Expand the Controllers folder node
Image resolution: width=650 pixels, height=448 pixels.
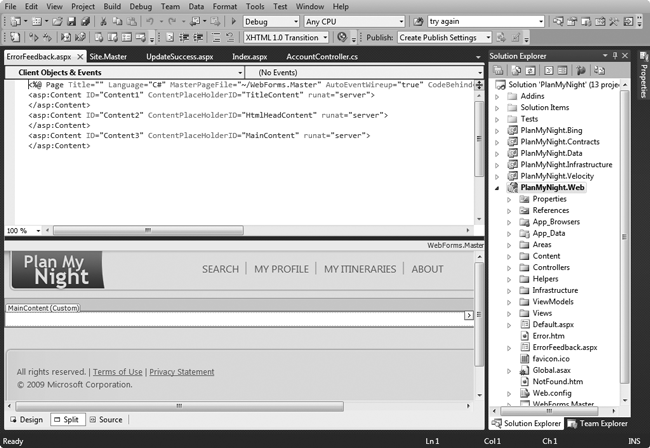tap(509, 268)
